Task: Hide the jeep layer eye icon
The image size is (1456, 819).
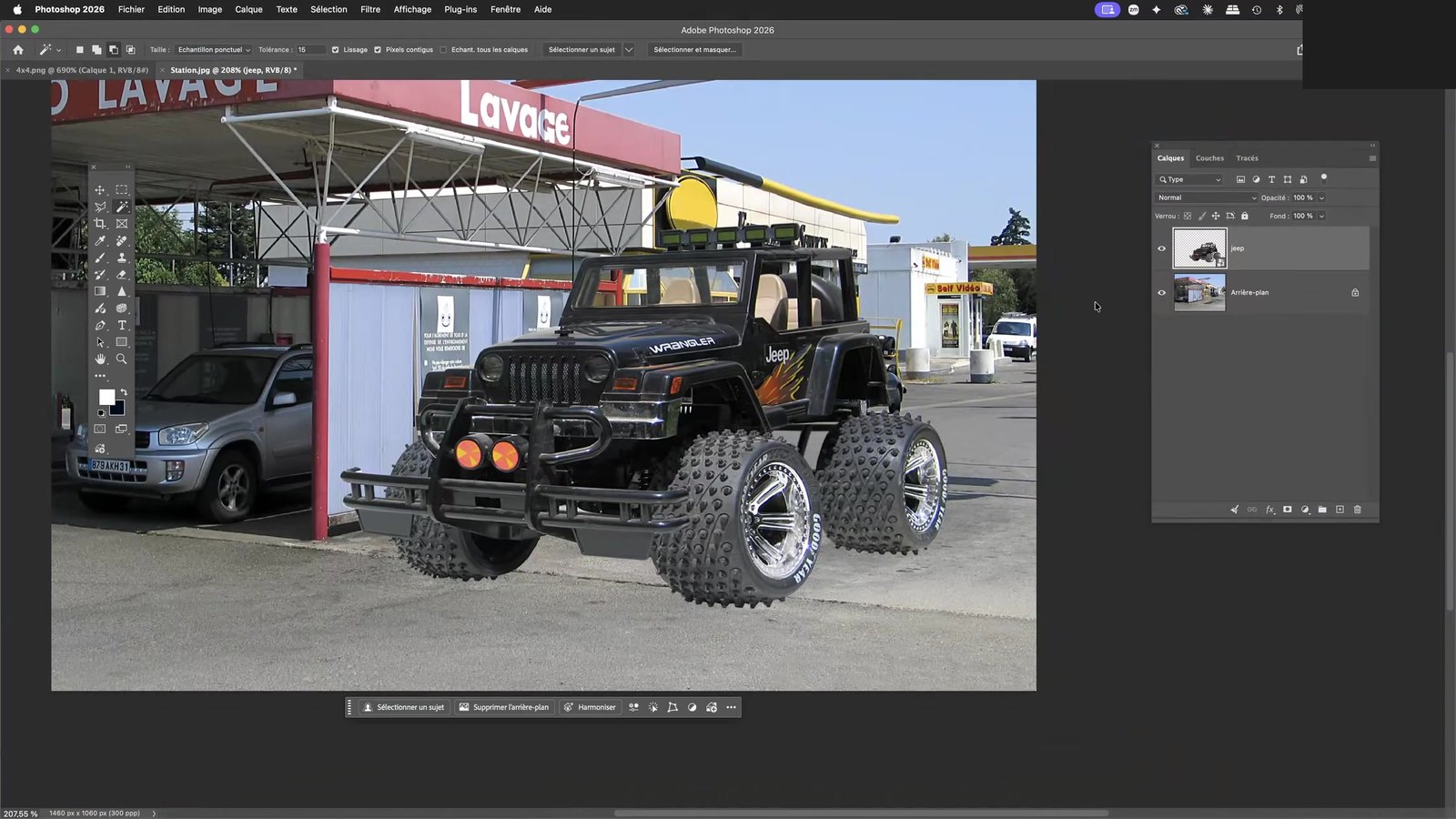Action: click(x=1161, y=248)
